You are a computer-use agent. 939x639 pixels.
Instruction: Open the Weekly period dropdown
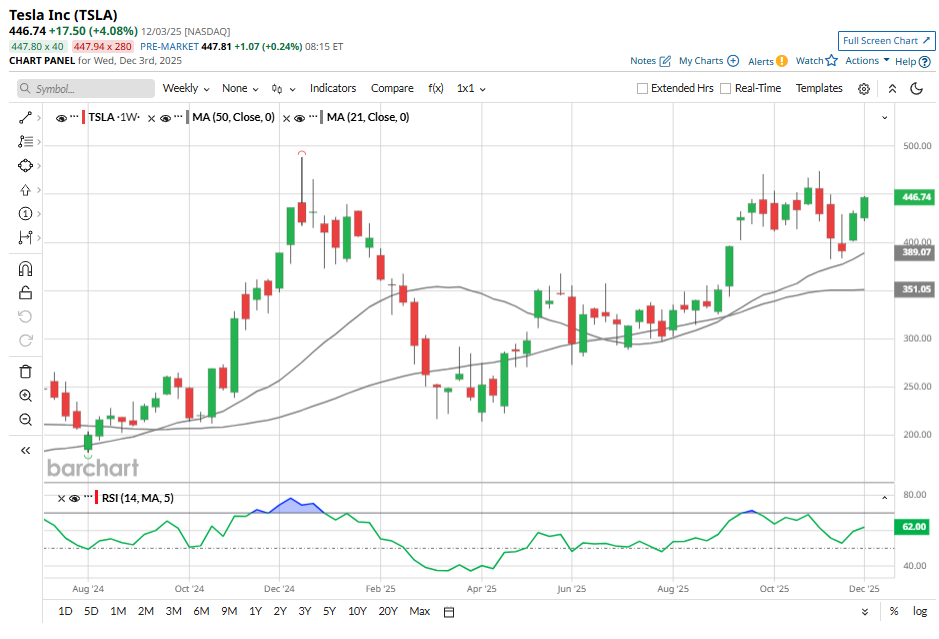186,89
